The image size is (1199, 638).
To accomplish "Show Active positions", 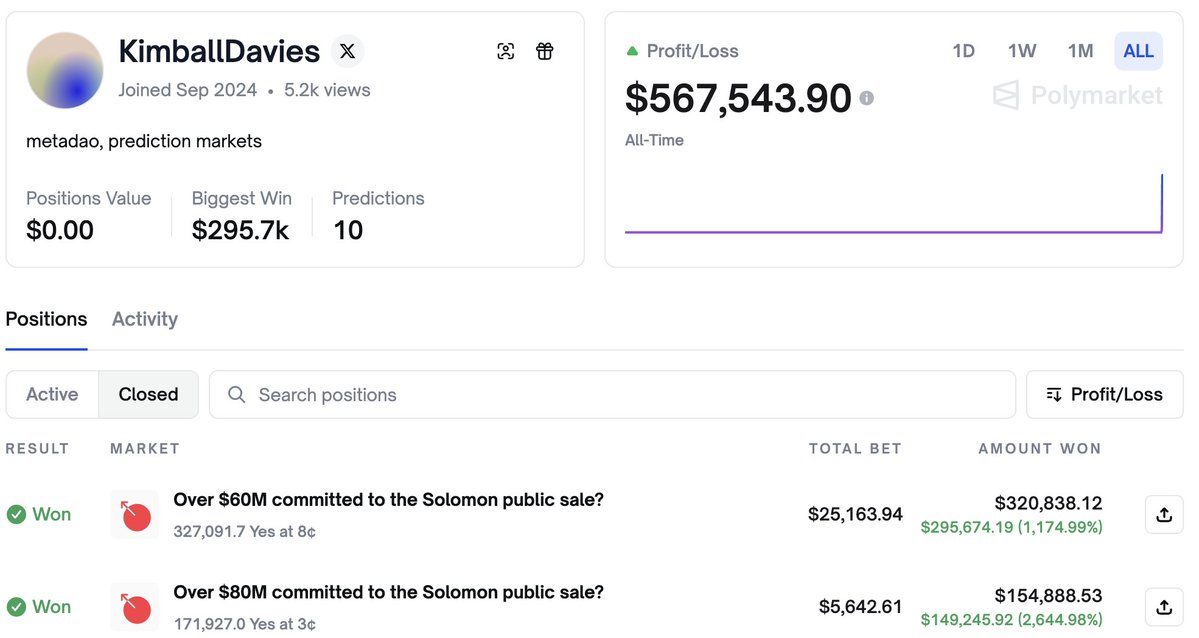I will click(52, 395).
